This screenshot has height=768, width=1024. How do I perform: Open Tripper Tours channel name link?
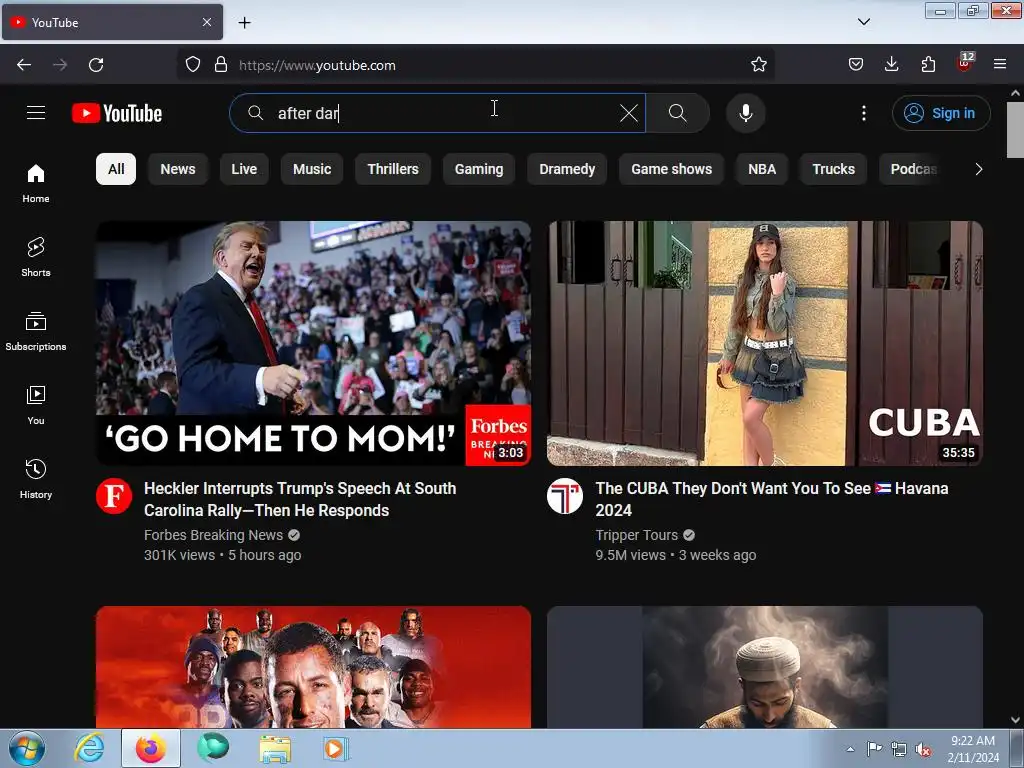[637, 535]
